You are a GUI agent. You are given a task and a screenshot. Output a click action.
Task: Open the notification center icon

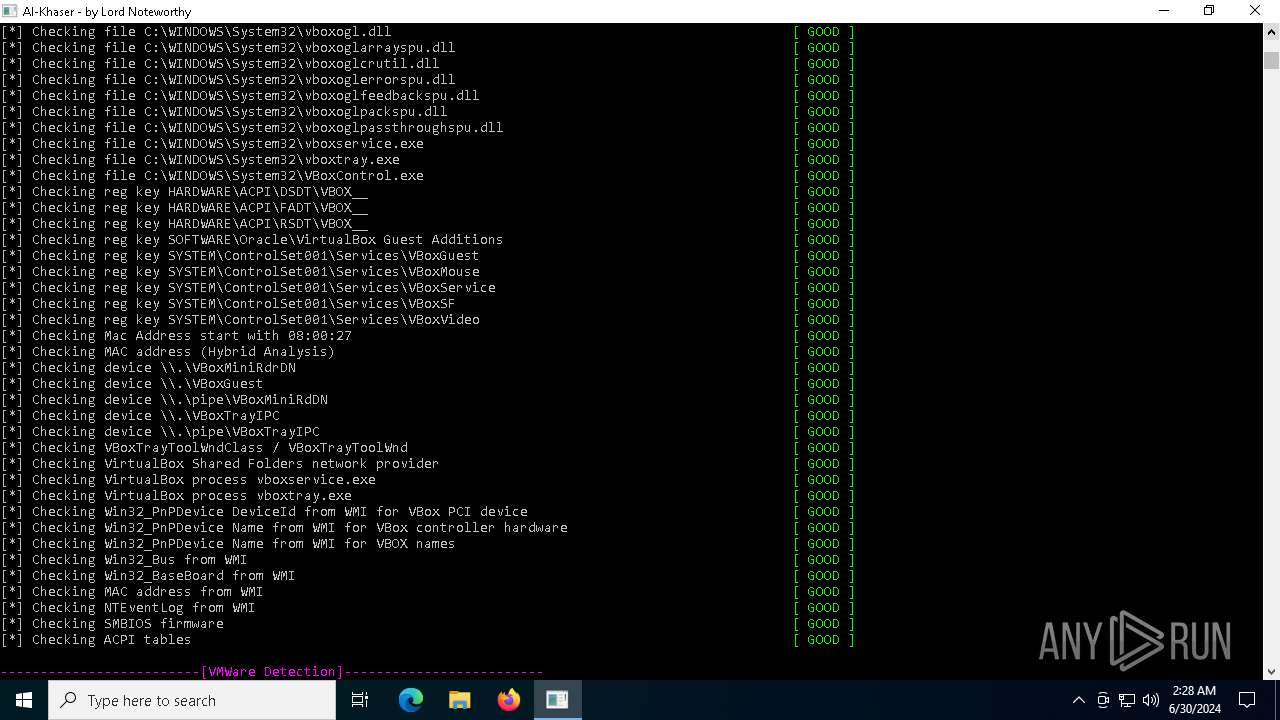pyautogui.click(x=1247, y=700)
